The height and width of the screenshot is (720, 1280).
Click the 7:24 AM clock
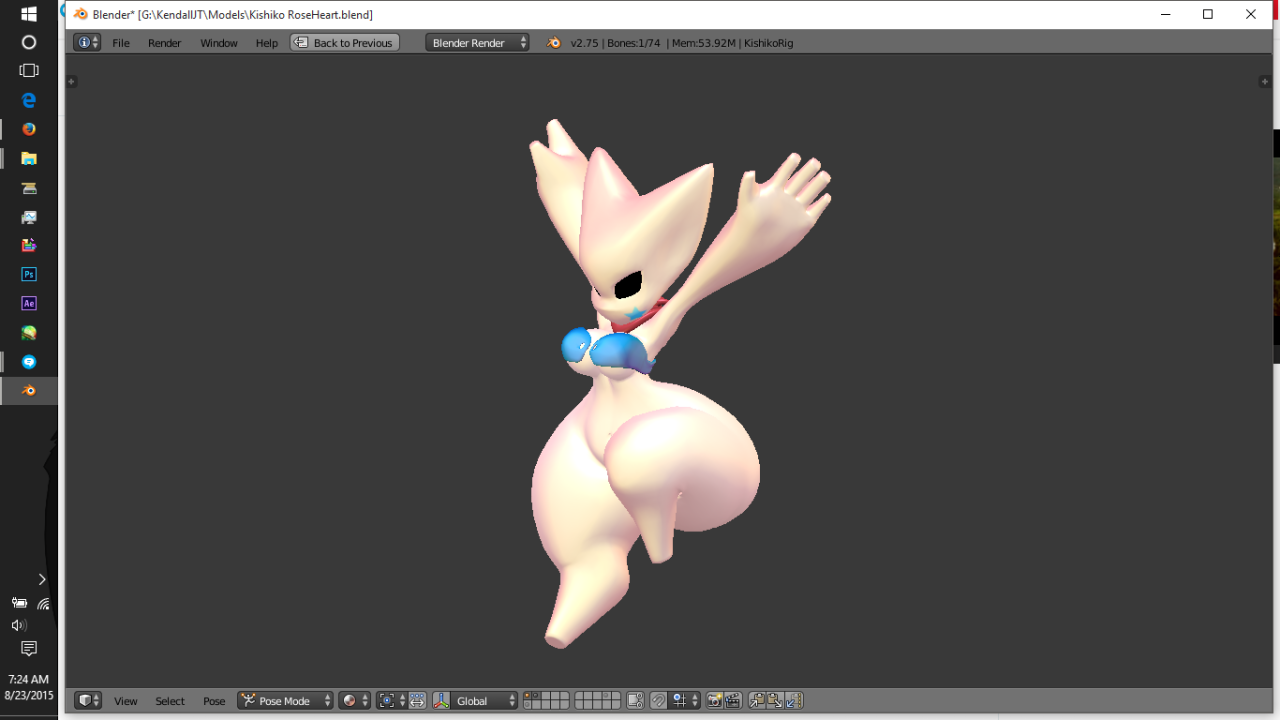pyautogui.click(x=29, y=679)
